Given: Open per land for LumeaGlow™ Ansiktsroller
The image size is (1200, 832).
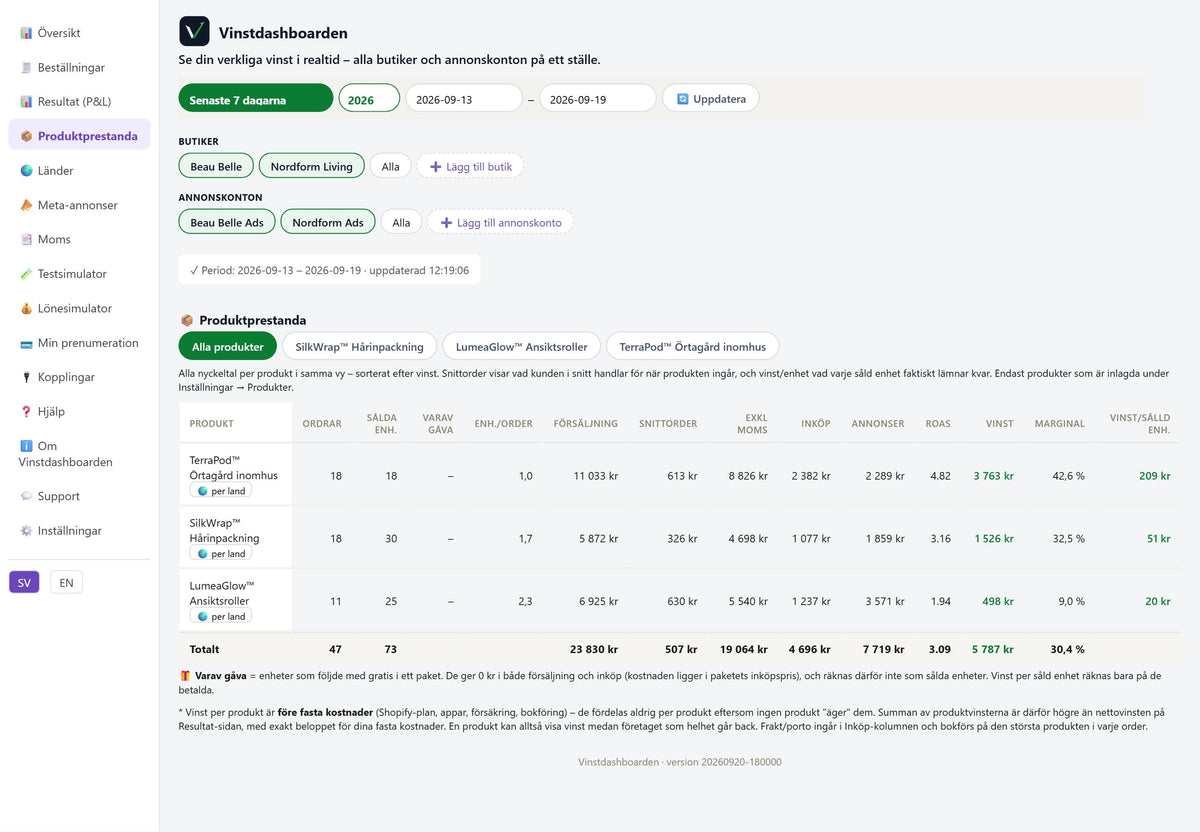Looking at the screenshot, I should point(221,617).
